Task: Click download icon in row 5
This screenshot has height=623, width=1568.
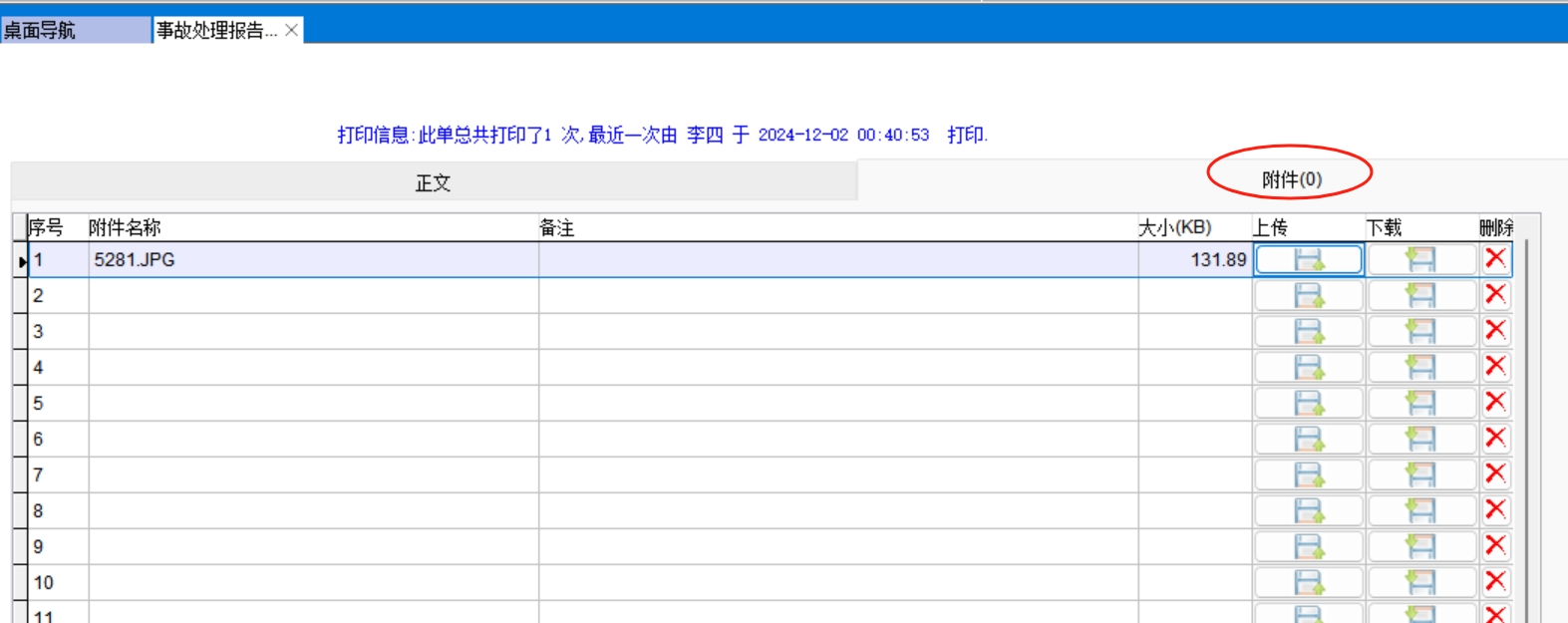Action: [x=1420, y=404]
